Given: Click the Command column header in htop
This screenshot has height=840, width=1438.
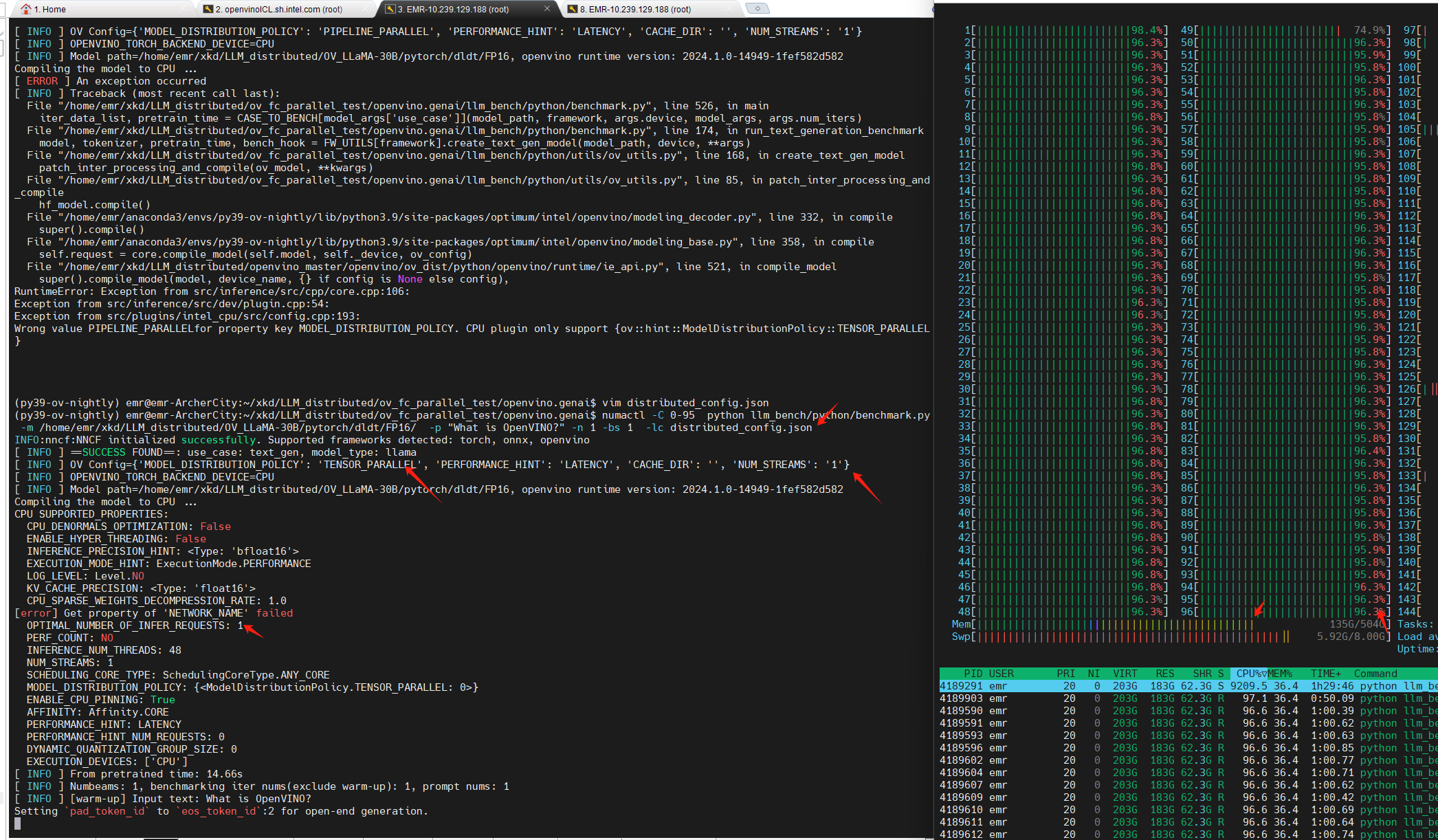Looking at the screenshot, I should [x=1375, y=674].
